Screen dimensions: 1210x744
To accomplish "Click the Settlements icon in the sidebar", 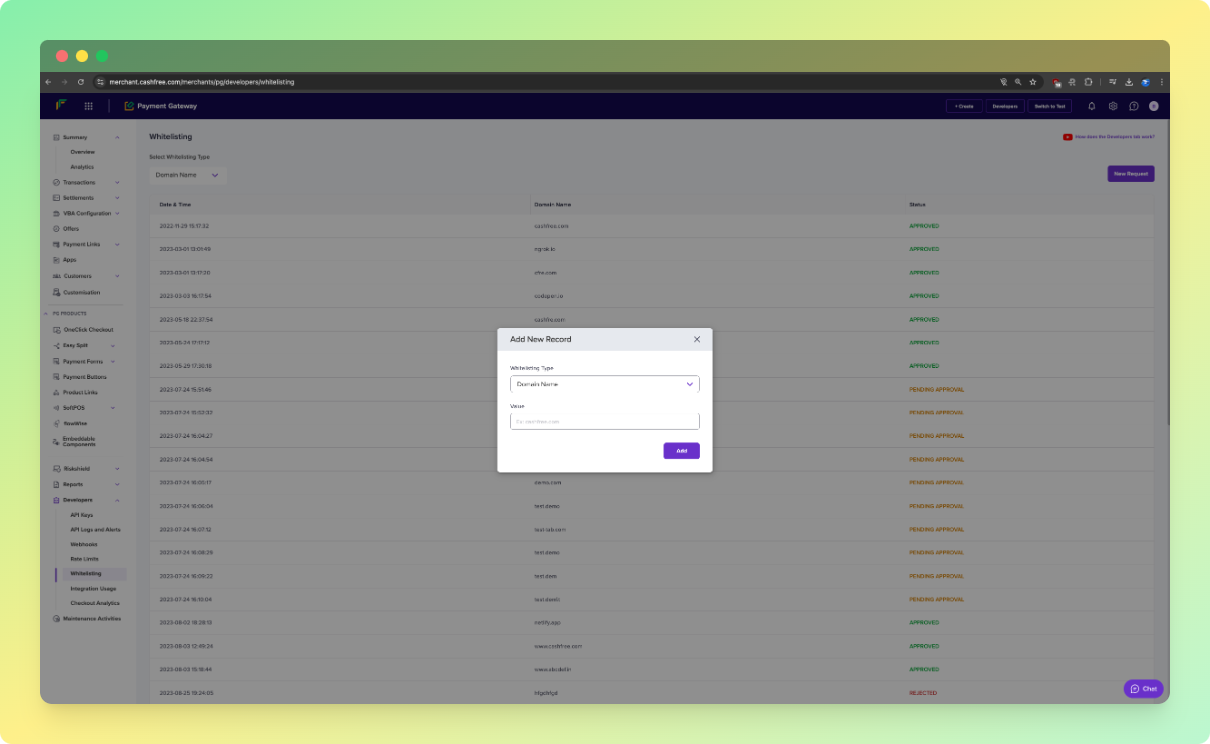I will (x=56, y=198).
